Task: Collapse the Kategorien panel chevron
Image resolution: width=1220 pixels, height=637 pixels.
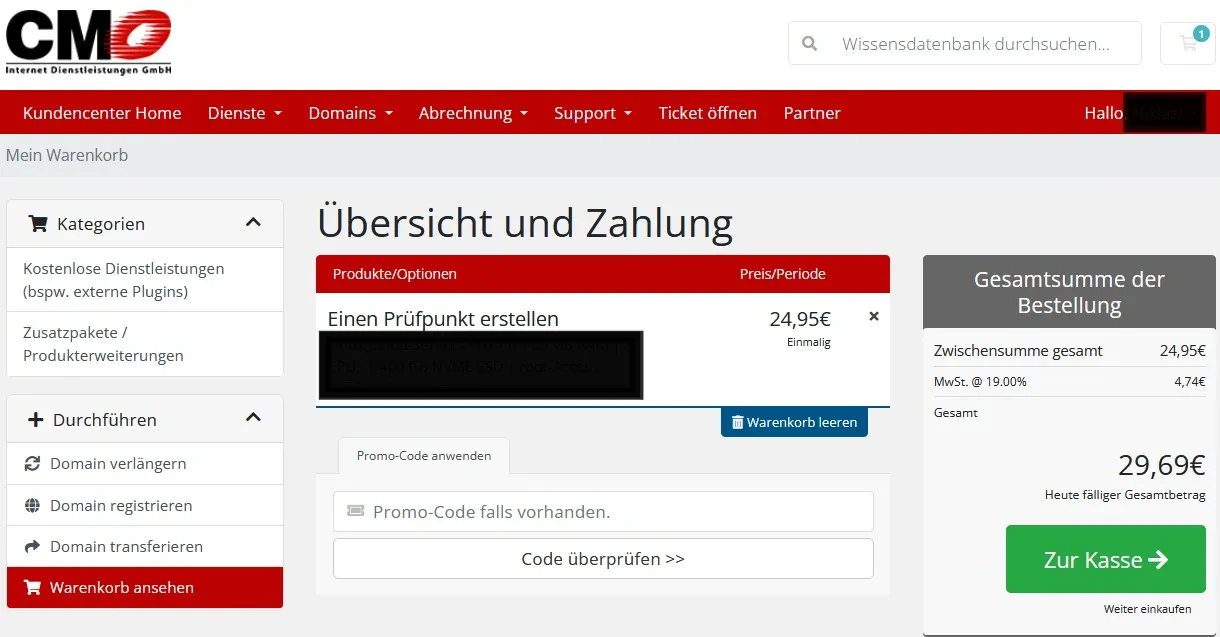Action: pos(253,223)
